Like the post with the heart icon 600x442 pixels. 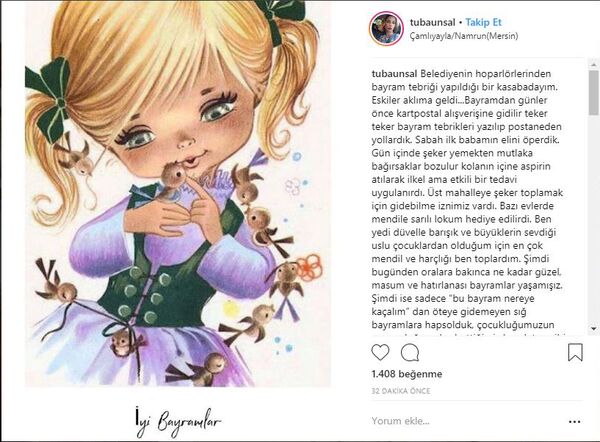click(x=380, y=352)
